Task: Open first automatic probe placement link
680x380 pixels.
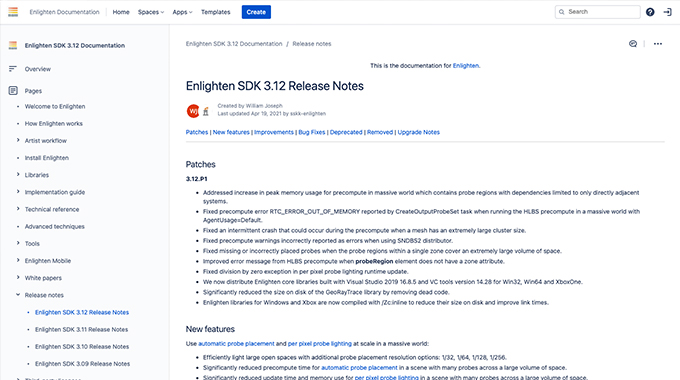Action: click(236, 344)
